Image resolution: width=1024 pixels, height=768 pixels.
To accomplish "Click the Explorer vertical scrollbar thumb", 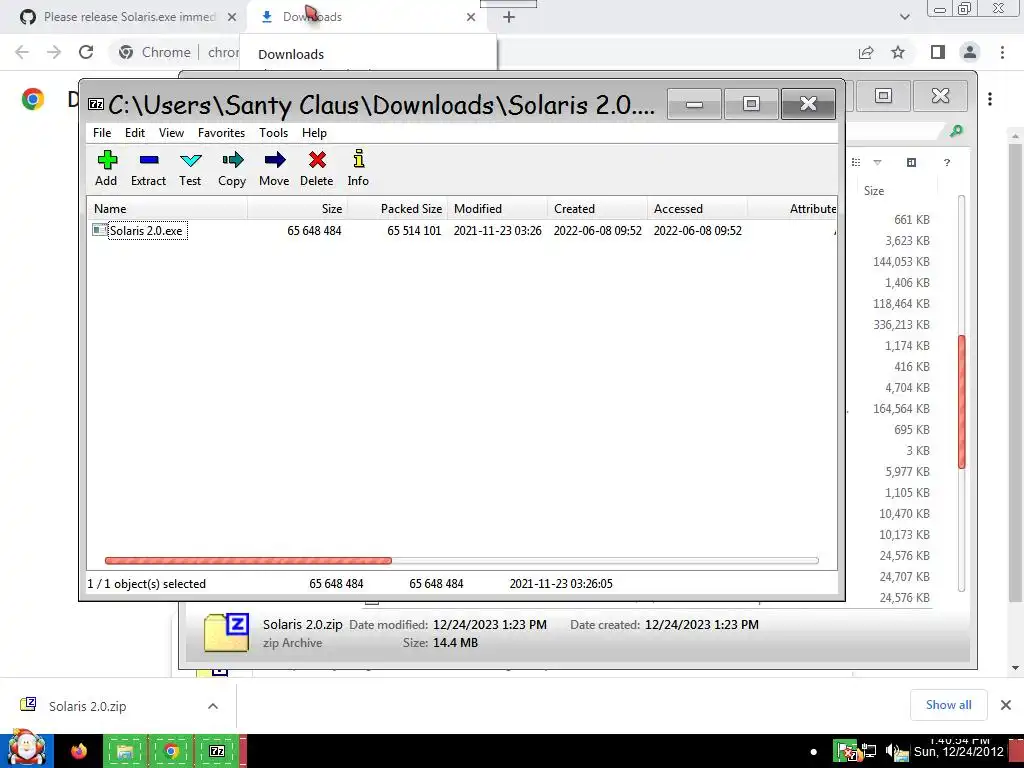I will click(x=961, y=401).
